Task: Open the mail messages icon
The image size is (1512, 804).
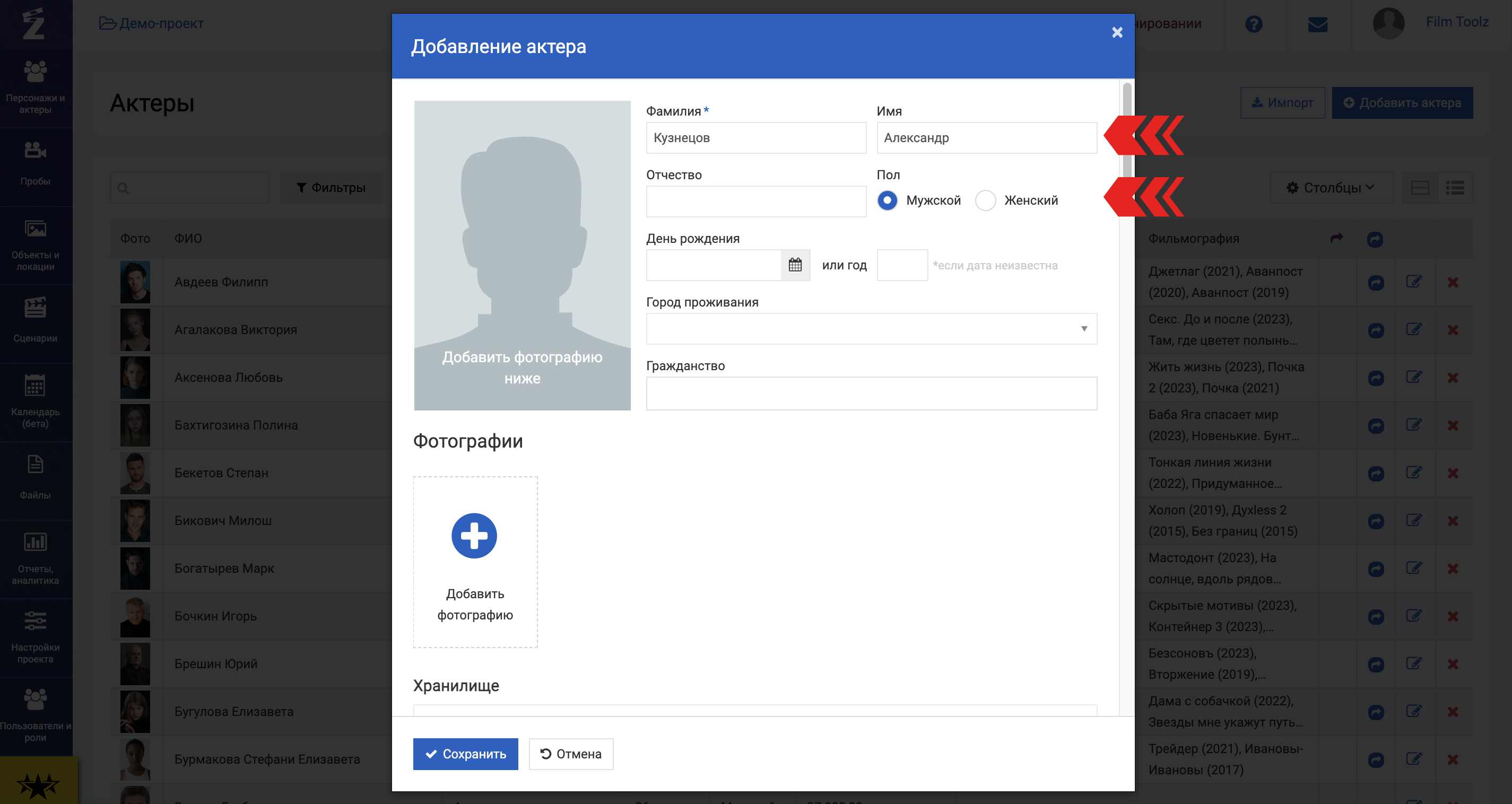Action: coord(1317,24)
